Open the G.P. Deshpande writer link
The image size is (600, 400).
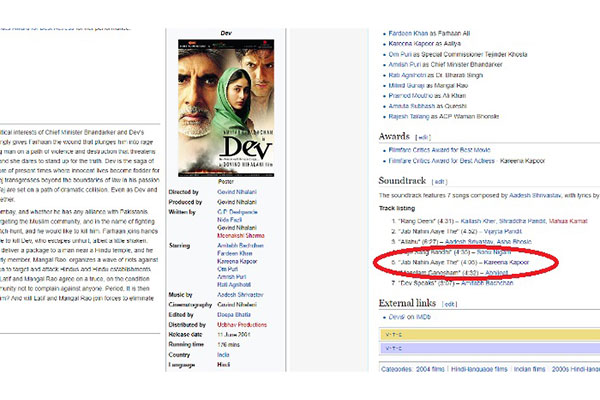(237, 212)
